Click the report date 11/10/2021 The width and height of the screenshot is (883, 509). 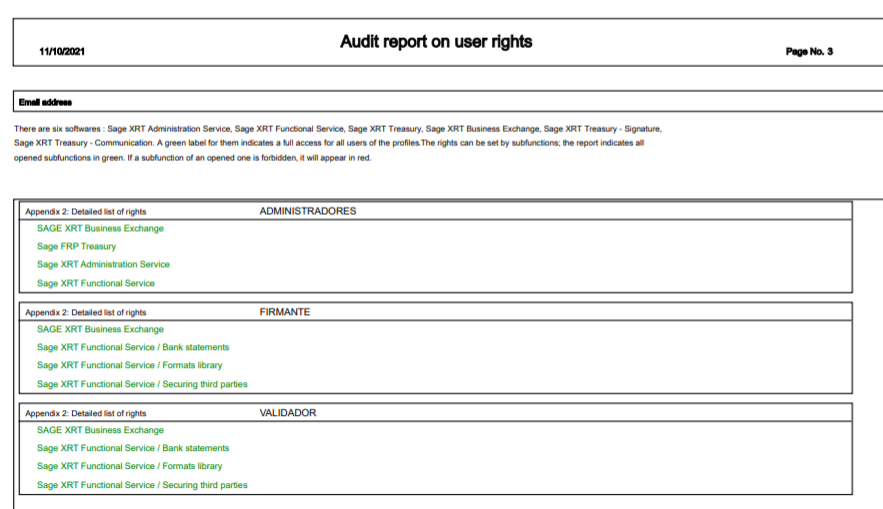tap(62, 52)
